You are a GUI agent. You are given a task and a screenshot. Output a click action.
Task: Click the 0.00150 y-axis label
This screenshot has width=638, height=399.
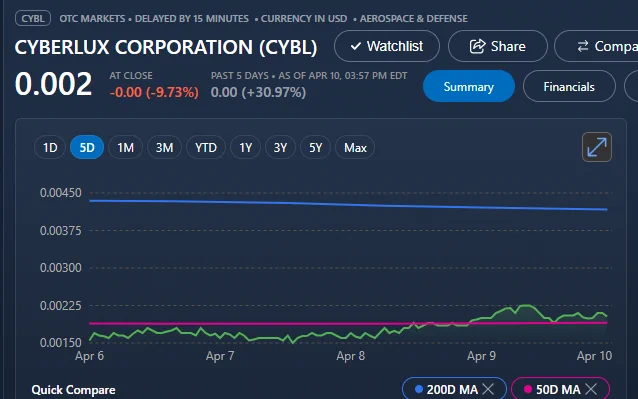point(61,343)
